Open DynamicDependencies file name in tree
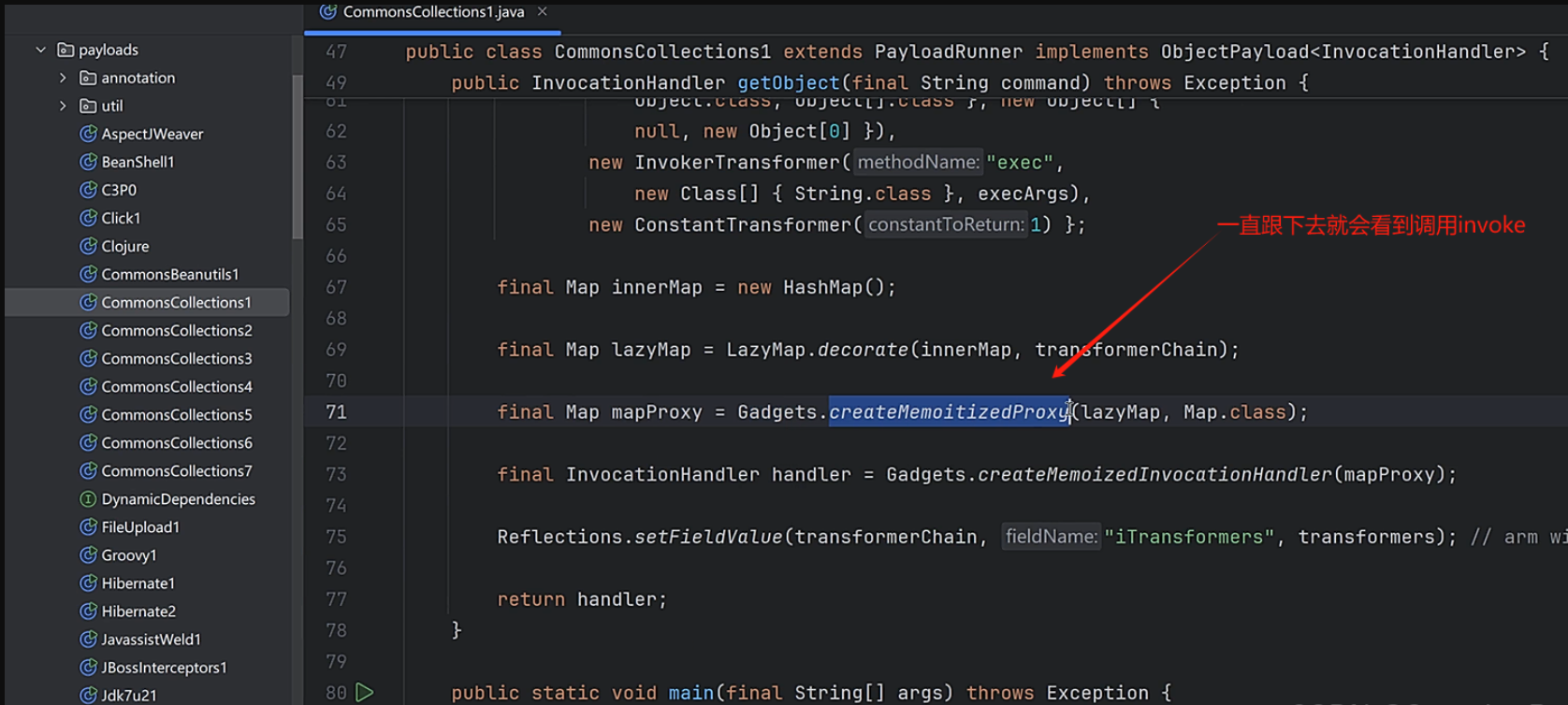 178,498
